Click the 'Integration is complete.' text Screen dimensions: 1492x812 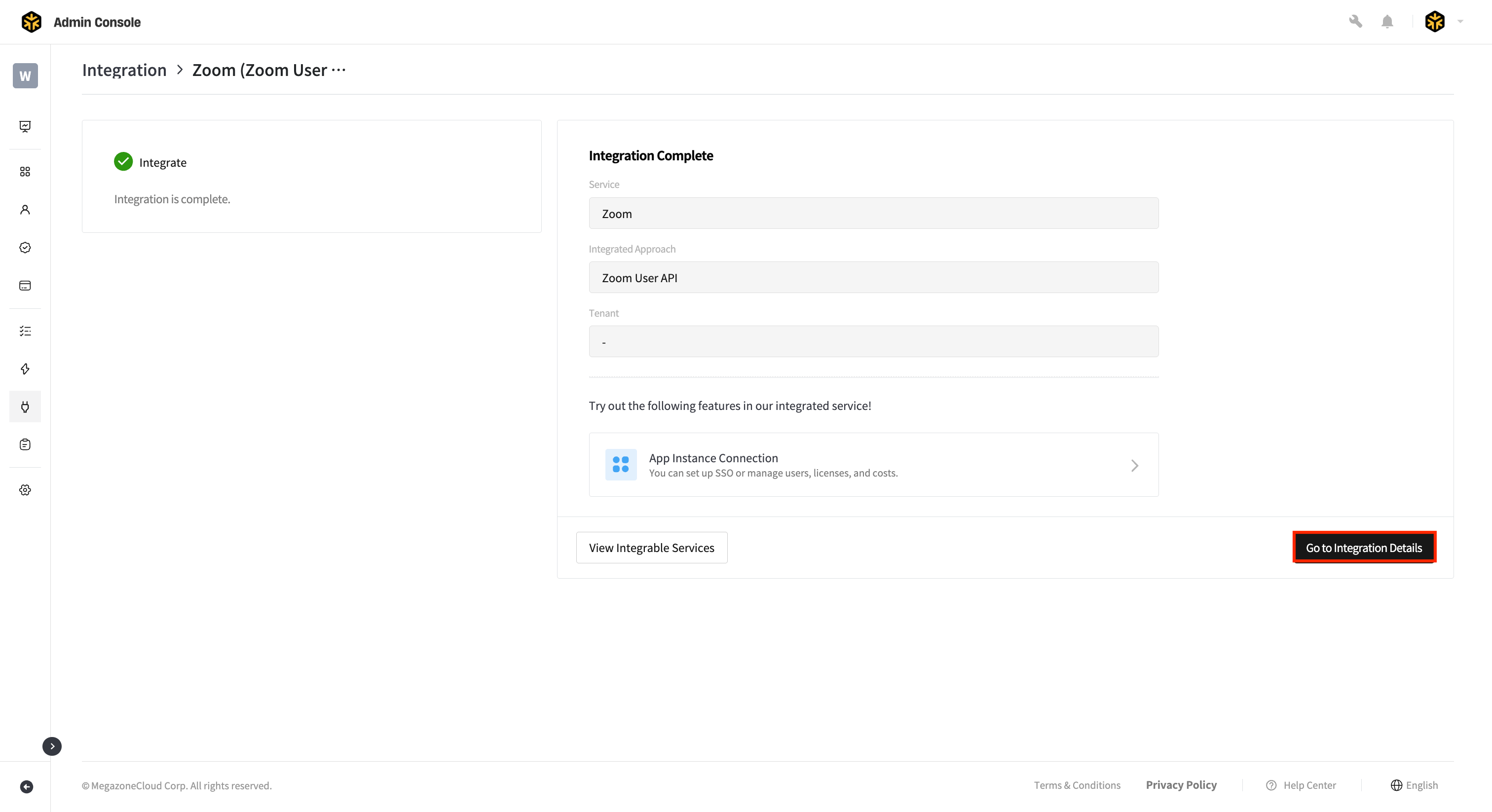172,199
